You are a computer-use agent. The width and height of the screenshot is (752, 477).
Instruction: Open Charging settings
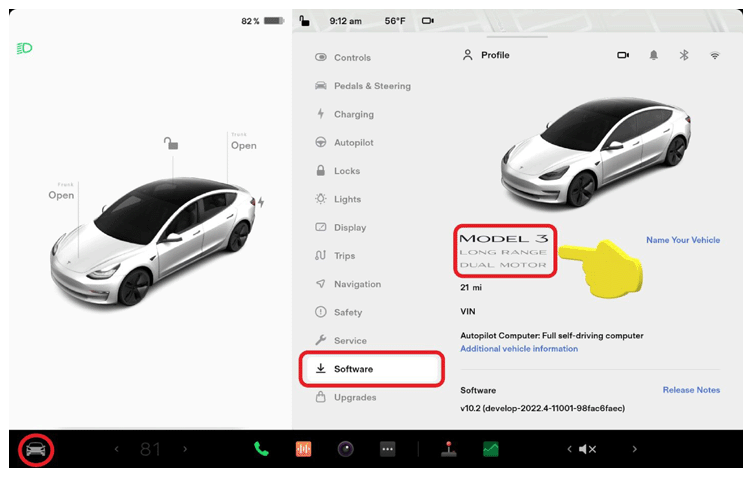click(x=344, y=114)
